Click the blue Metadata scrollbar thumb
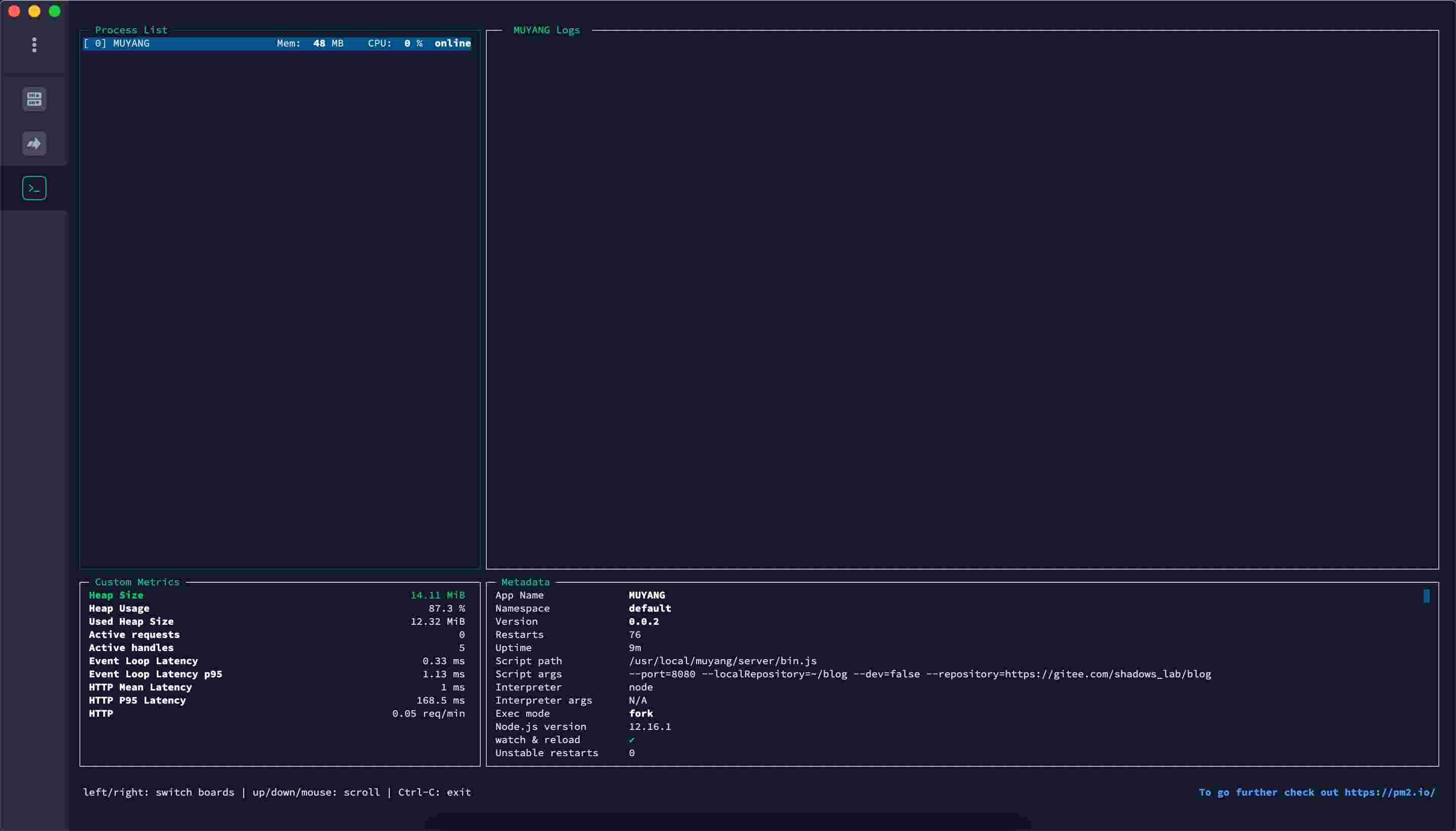Viewport: 1456px width, 831px height. click(1426, 596)
